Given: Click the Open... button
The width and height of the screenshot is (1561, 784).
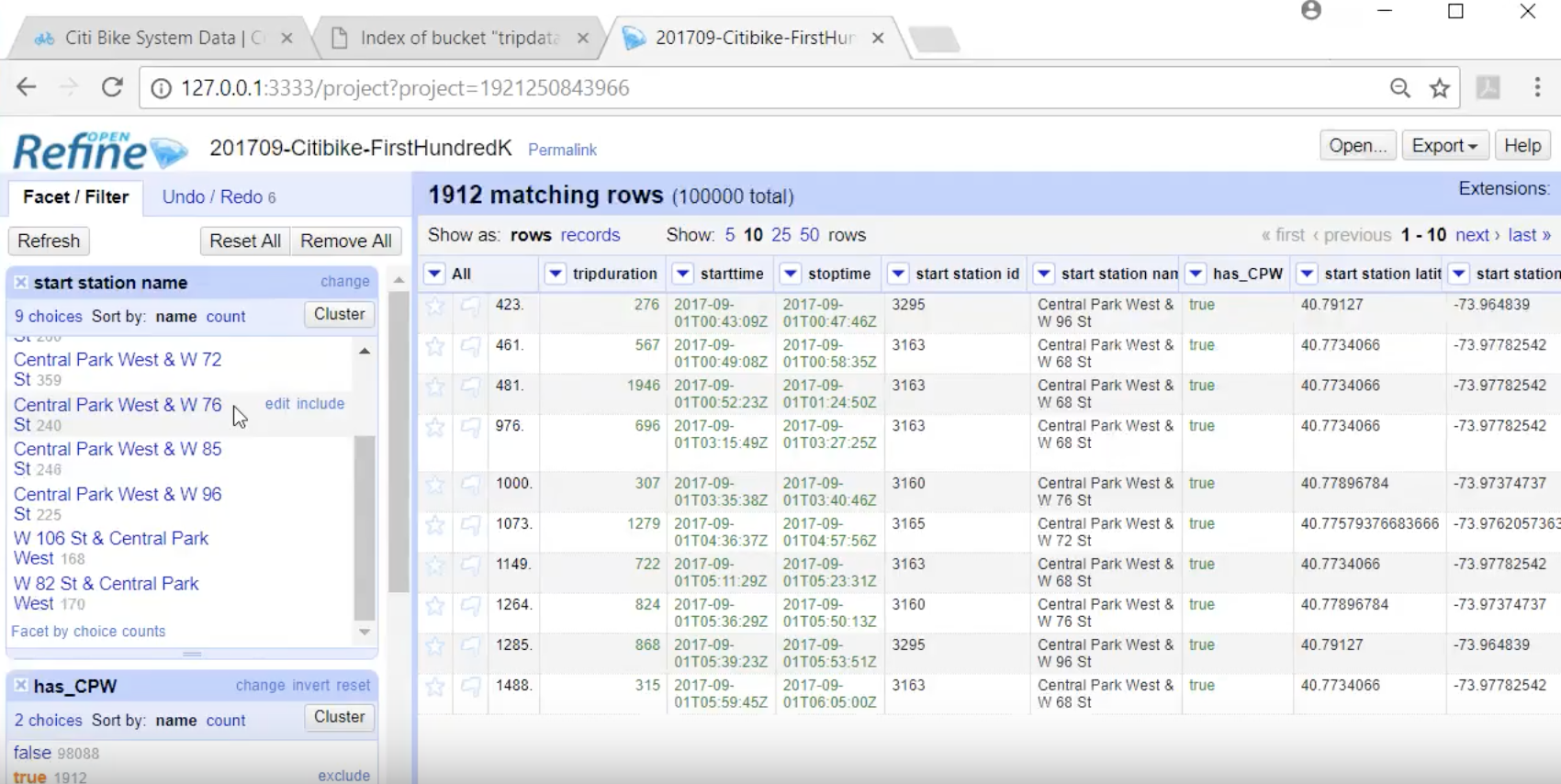Looking at the screenshot, I should pos(1358,146).
